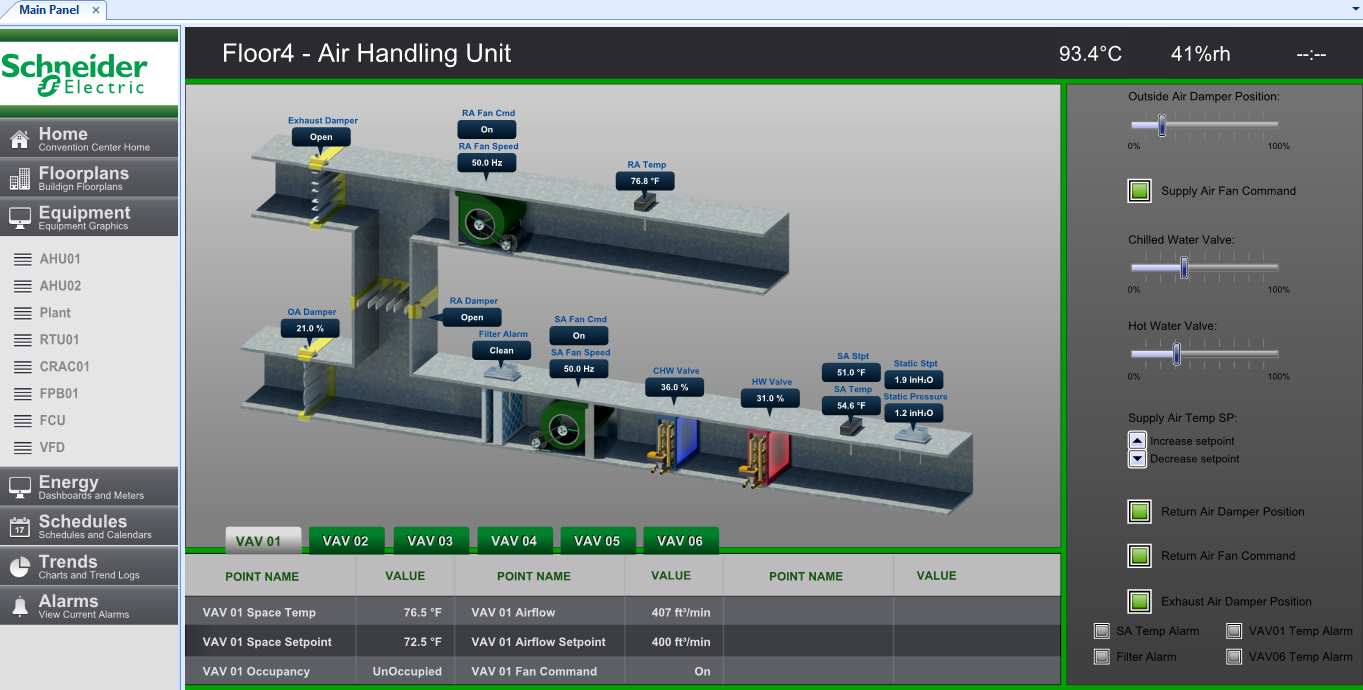1363x690 pixels.
Task: Click the Trends pie chart icon
Action: (x=19, y=567)
